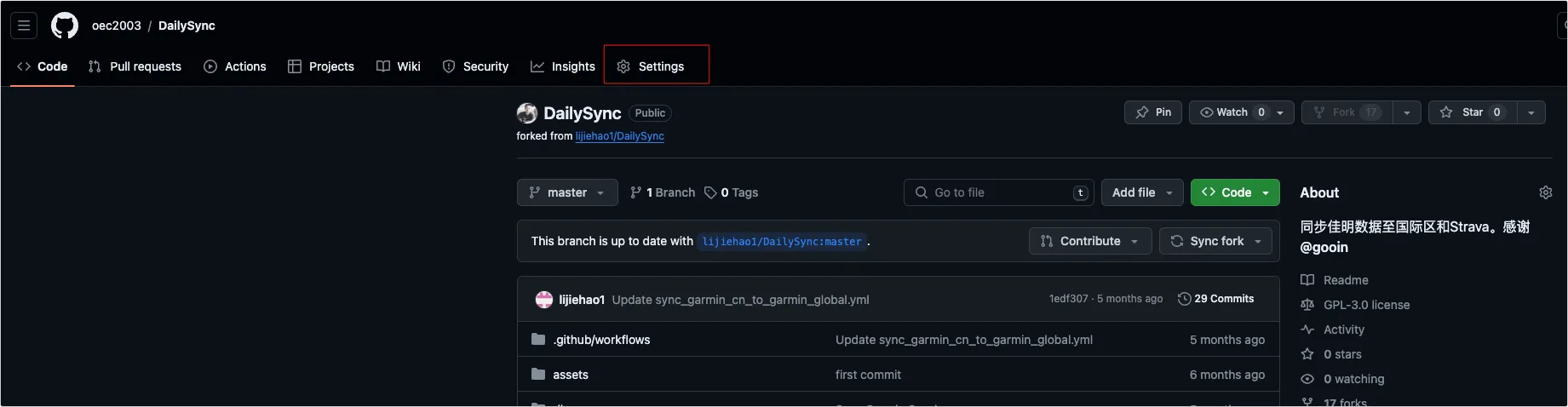Click lijiehao1 commit author avatar
Viewport: 1568px width, 407px height.
pyautogui.click(x=544, y=300)
